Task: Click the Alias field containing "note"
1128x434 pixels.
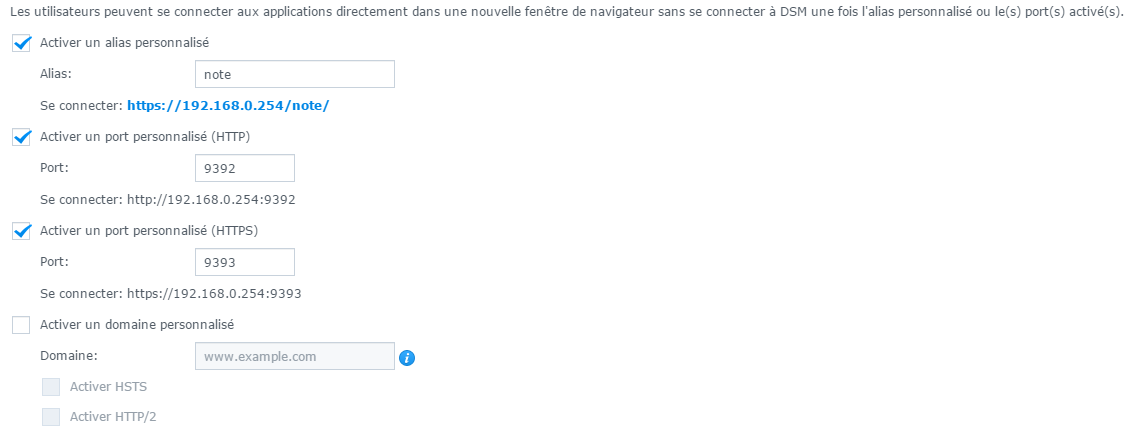Action: pyautogui.click(x=294, y=75)
